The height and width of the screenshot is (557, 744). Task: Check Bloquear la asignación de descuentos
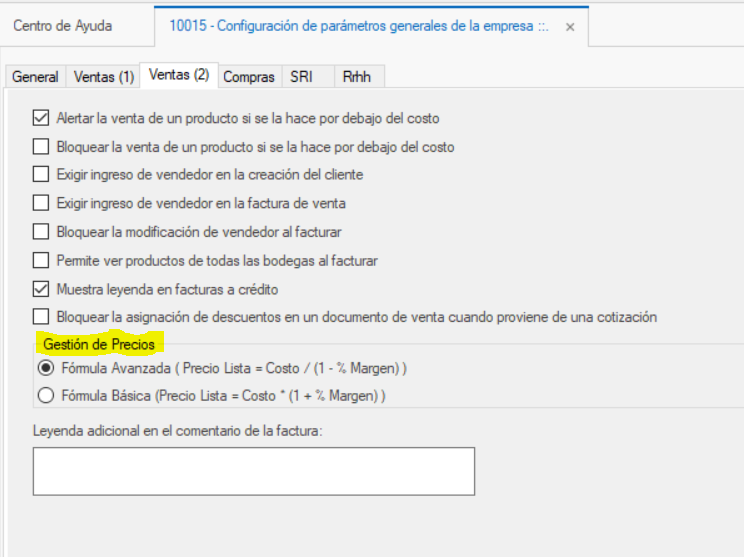coord(41,317)
